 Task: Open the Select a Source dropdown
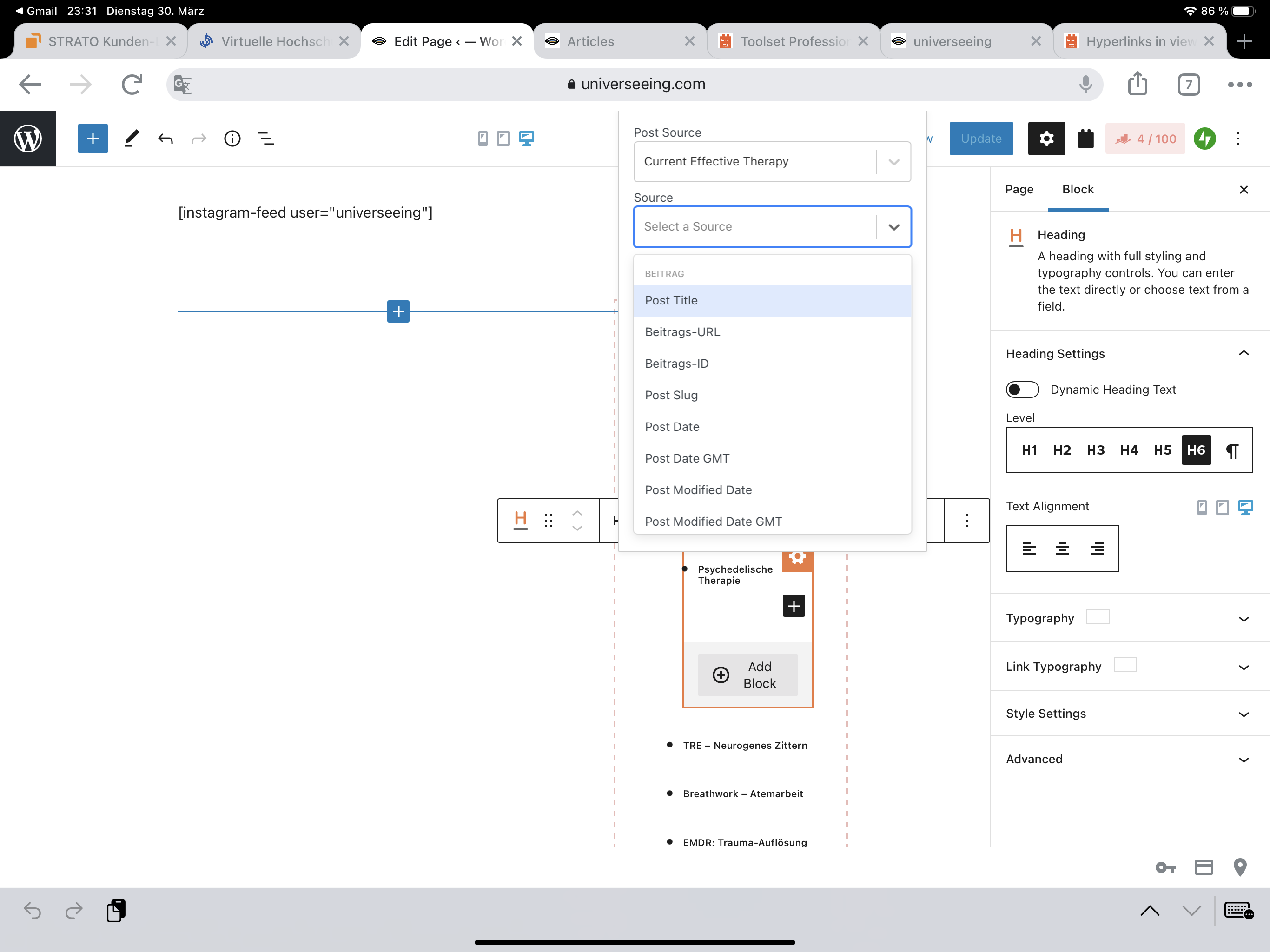[x=772, y=226]
